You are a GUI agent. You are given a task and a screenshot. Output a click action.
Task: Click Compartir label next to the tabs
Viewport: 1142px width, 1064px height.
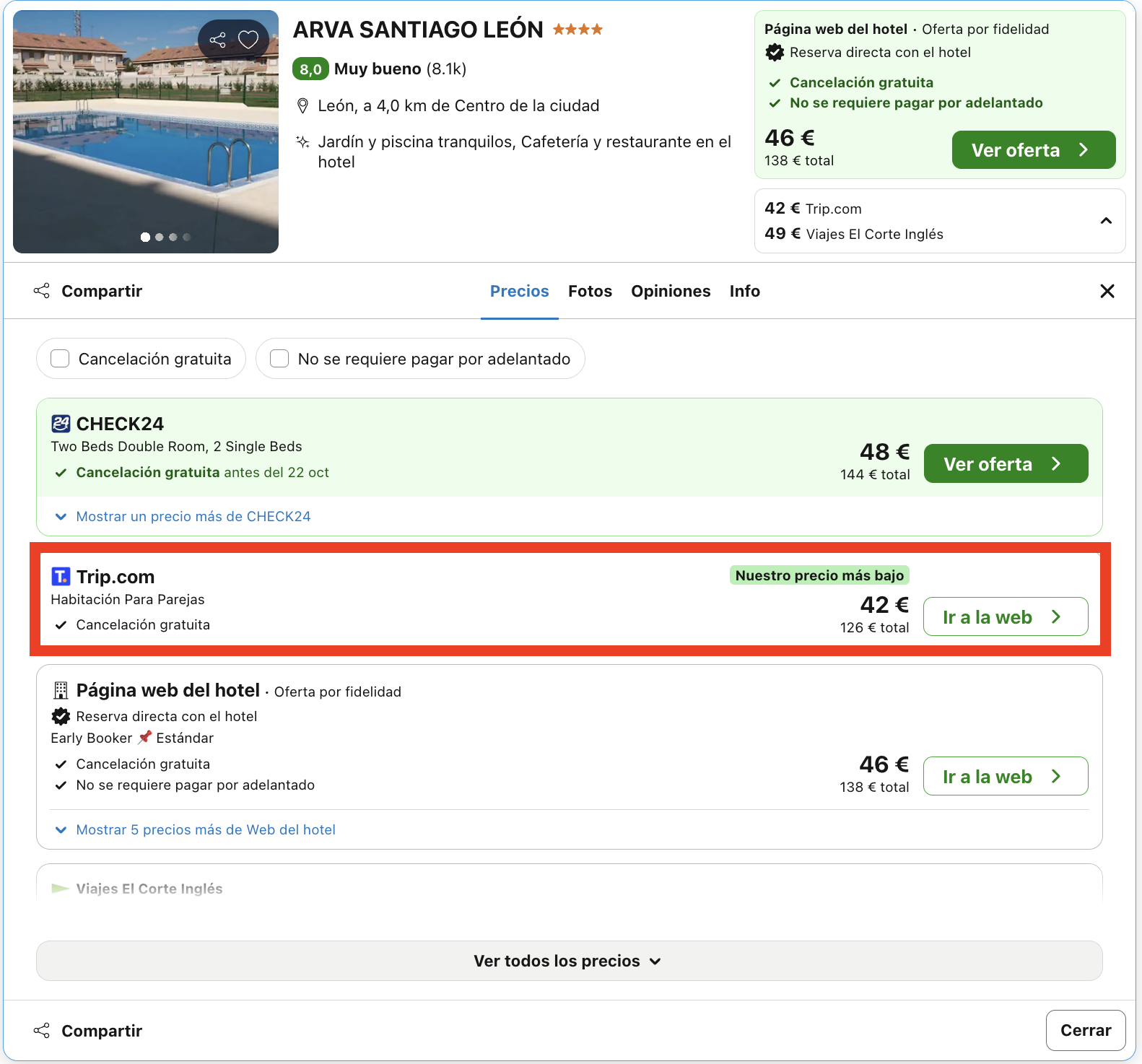(x=102, y=291)
